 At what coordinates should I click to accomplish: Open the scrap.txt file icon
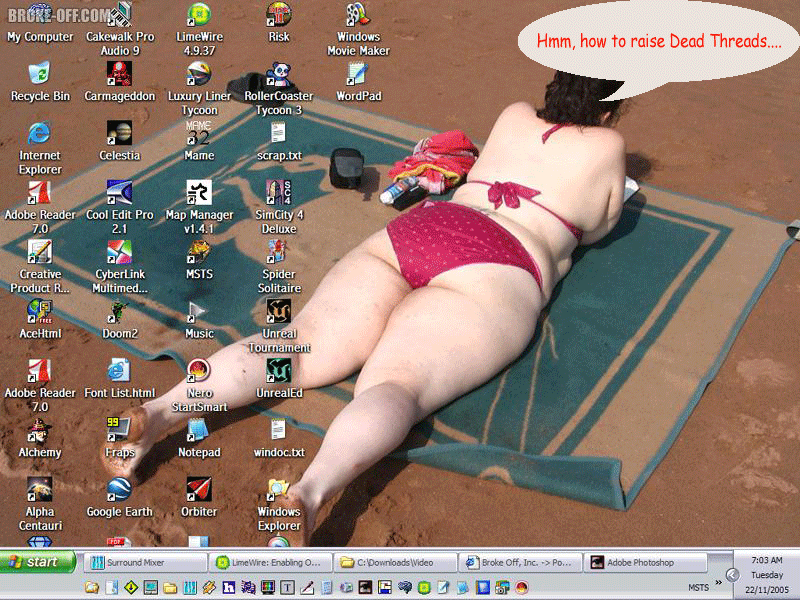pyautogui.click(x=279, y=135)
